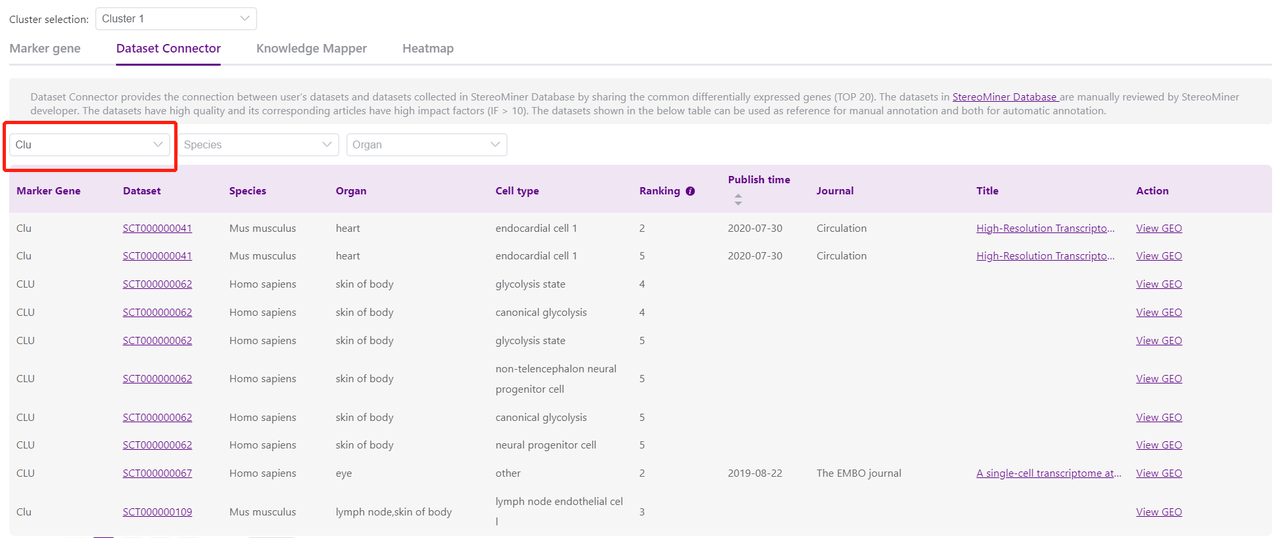Click View GEO for lymph node row

pos(1158,512)
